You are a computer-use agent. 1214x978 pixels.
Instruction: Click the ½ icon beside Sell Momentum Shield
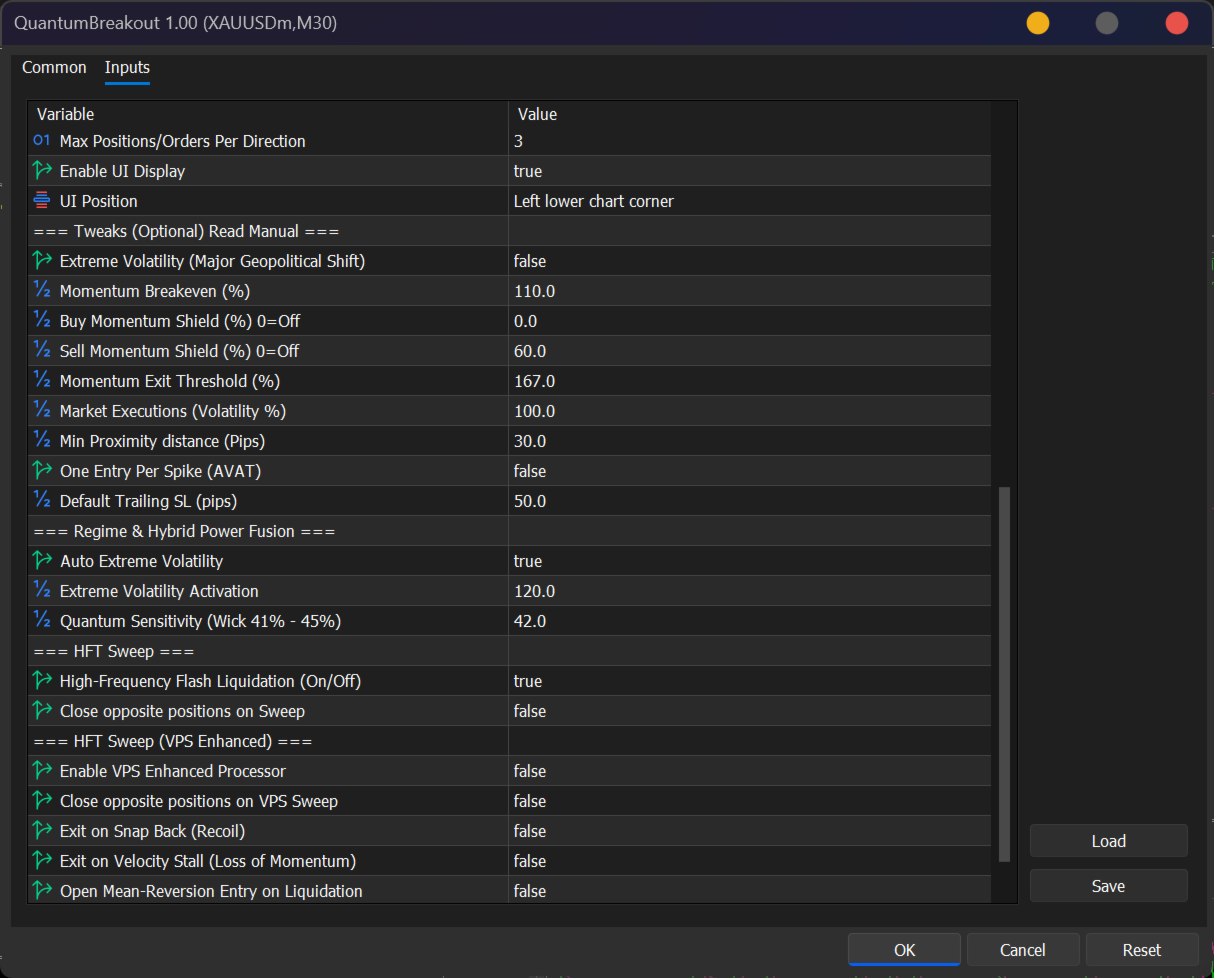click(42, 351)
